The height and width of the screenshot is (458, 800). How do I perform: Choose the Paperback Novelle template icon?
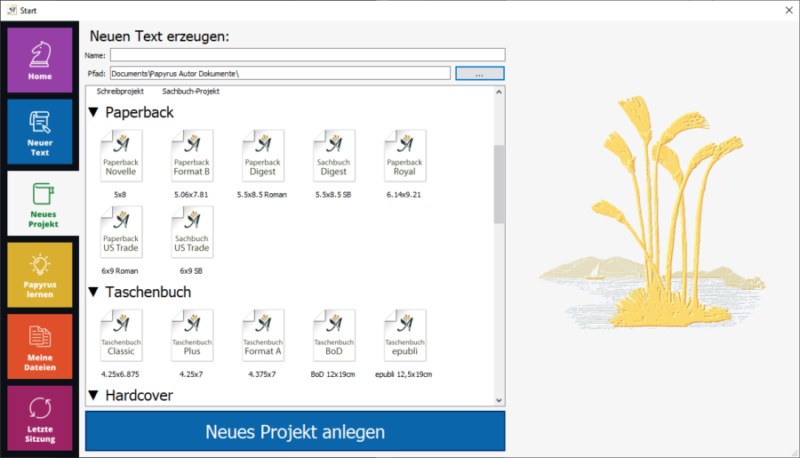121,156
